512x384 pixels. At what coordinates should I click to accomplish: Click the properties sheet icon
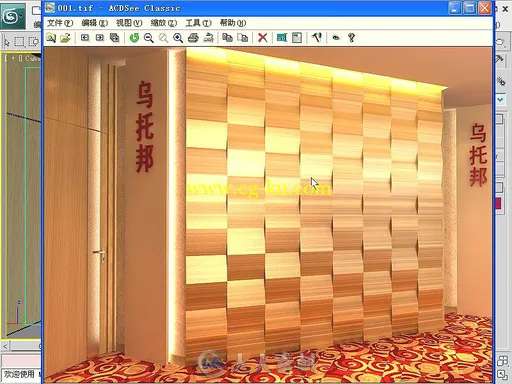click(x=297, y=38)
